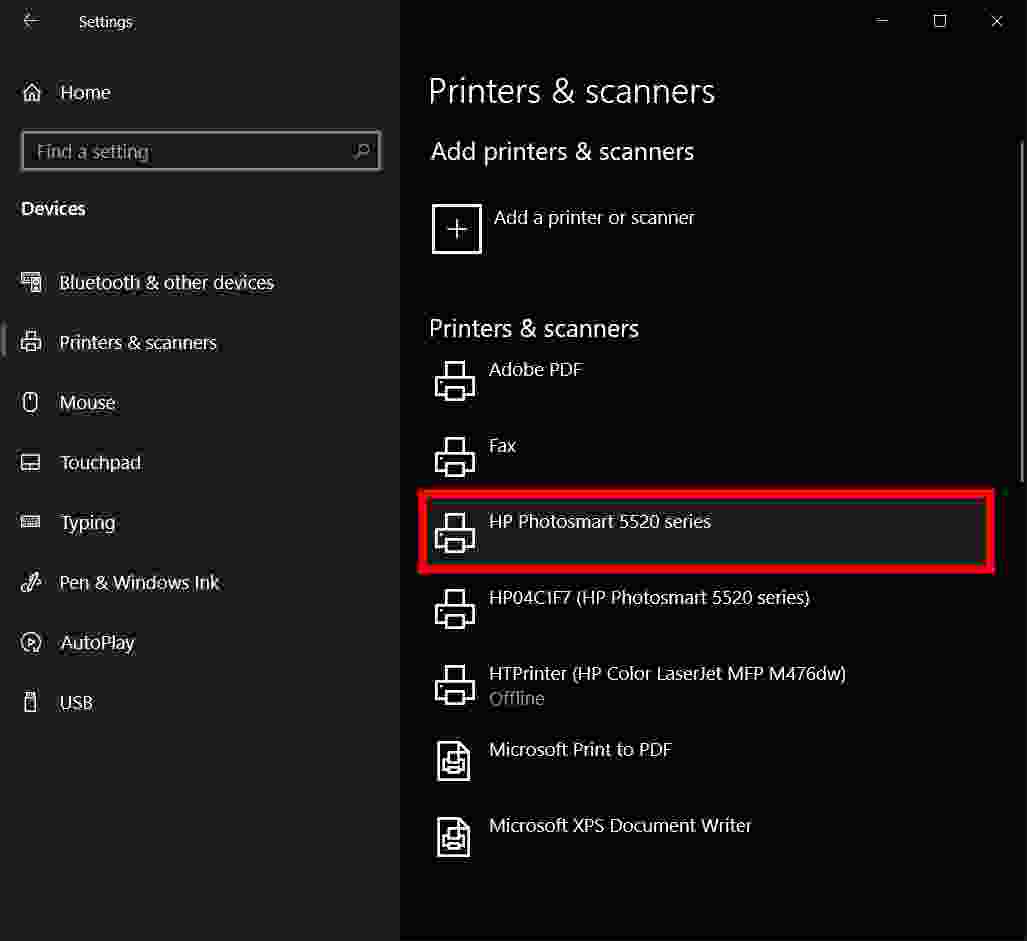
Task: Click the Touchpad sidebar icon
Action: [30, 462]
